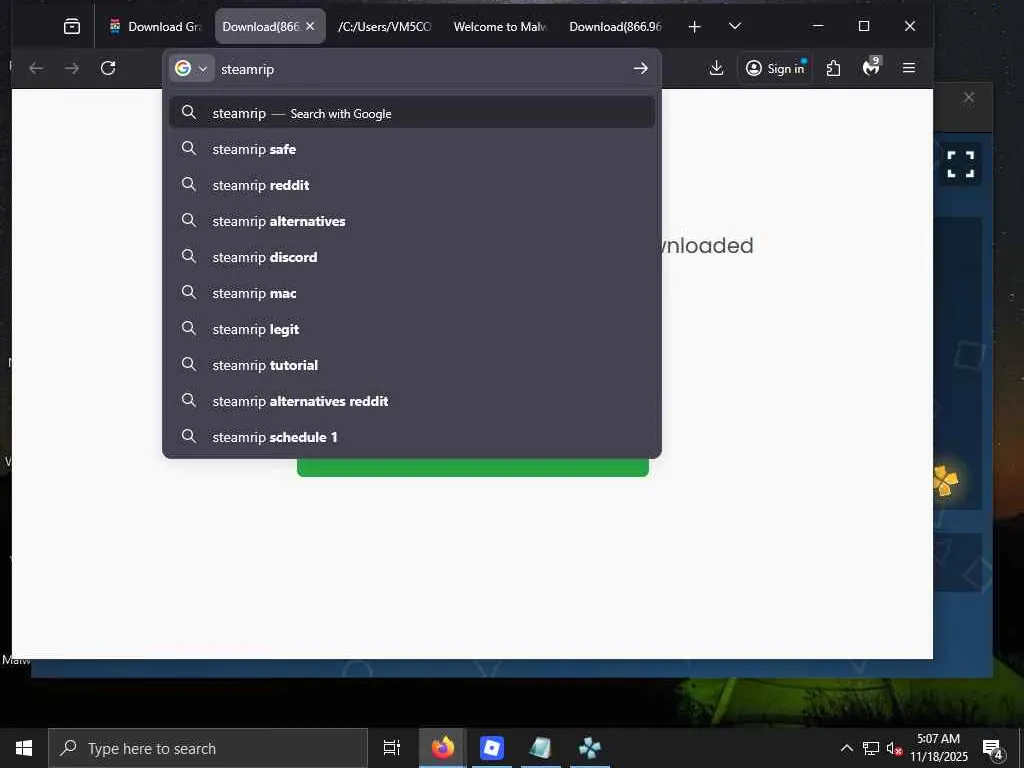
Task: Expand the list all tabs chevron
Action: click(x=735, y=26)
